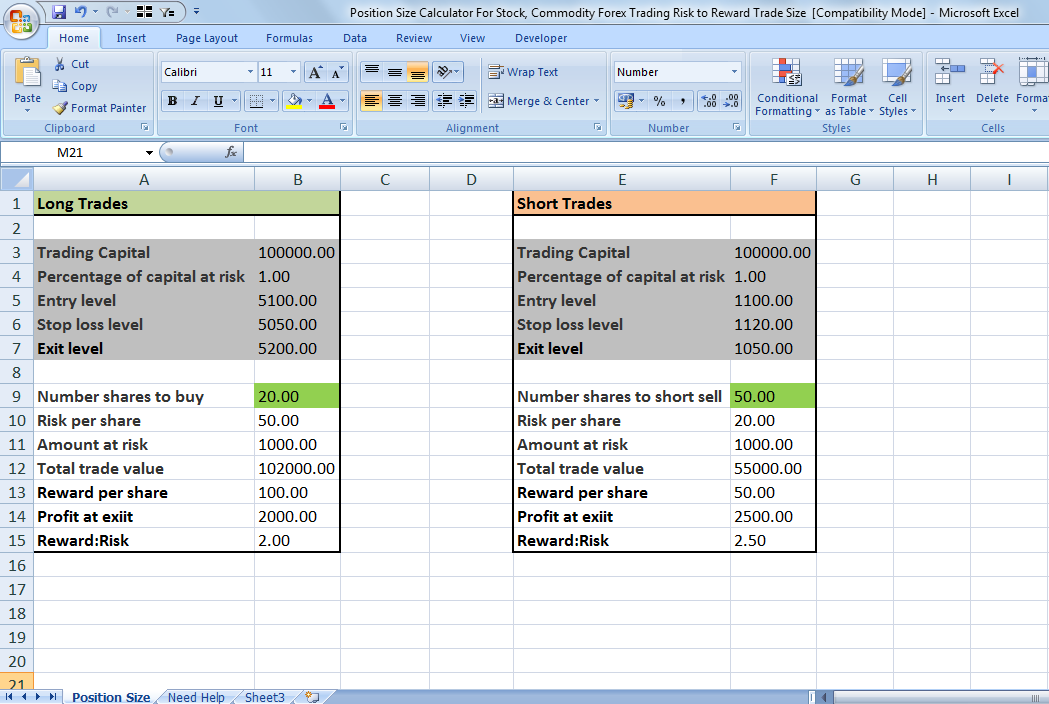Open the Calibri font name dropdown
Image resolution: width=1049 pixels, height=704 pixels.
click(250, 72)
